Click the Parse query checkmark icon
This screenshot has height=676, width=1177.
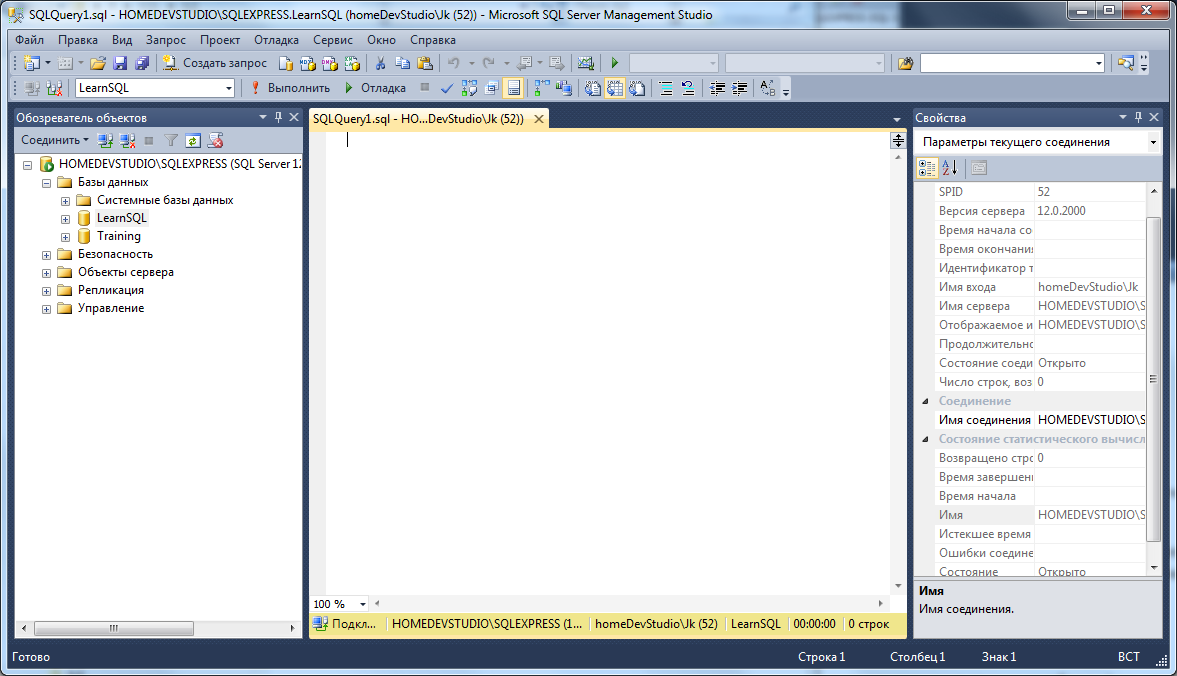447,89
